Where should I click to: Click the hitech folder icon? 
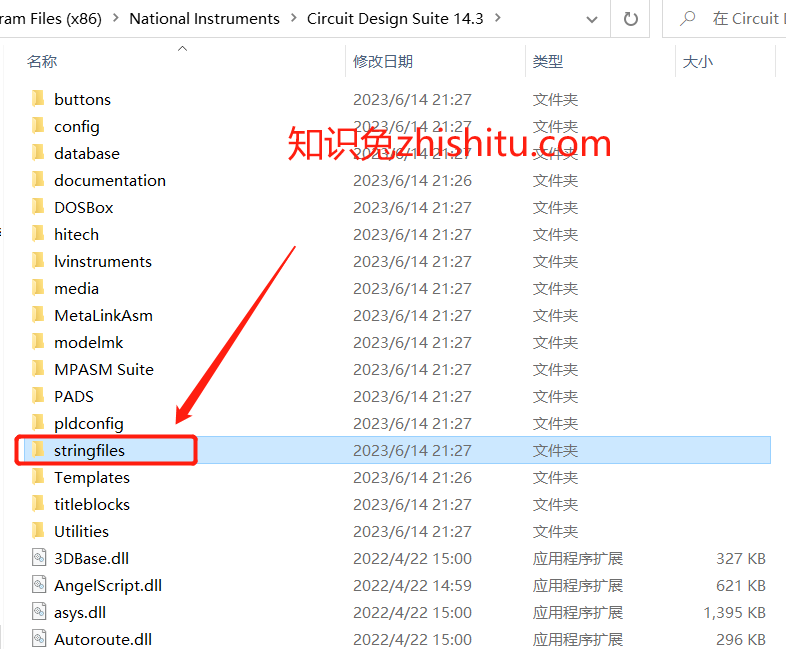[38, 234]
